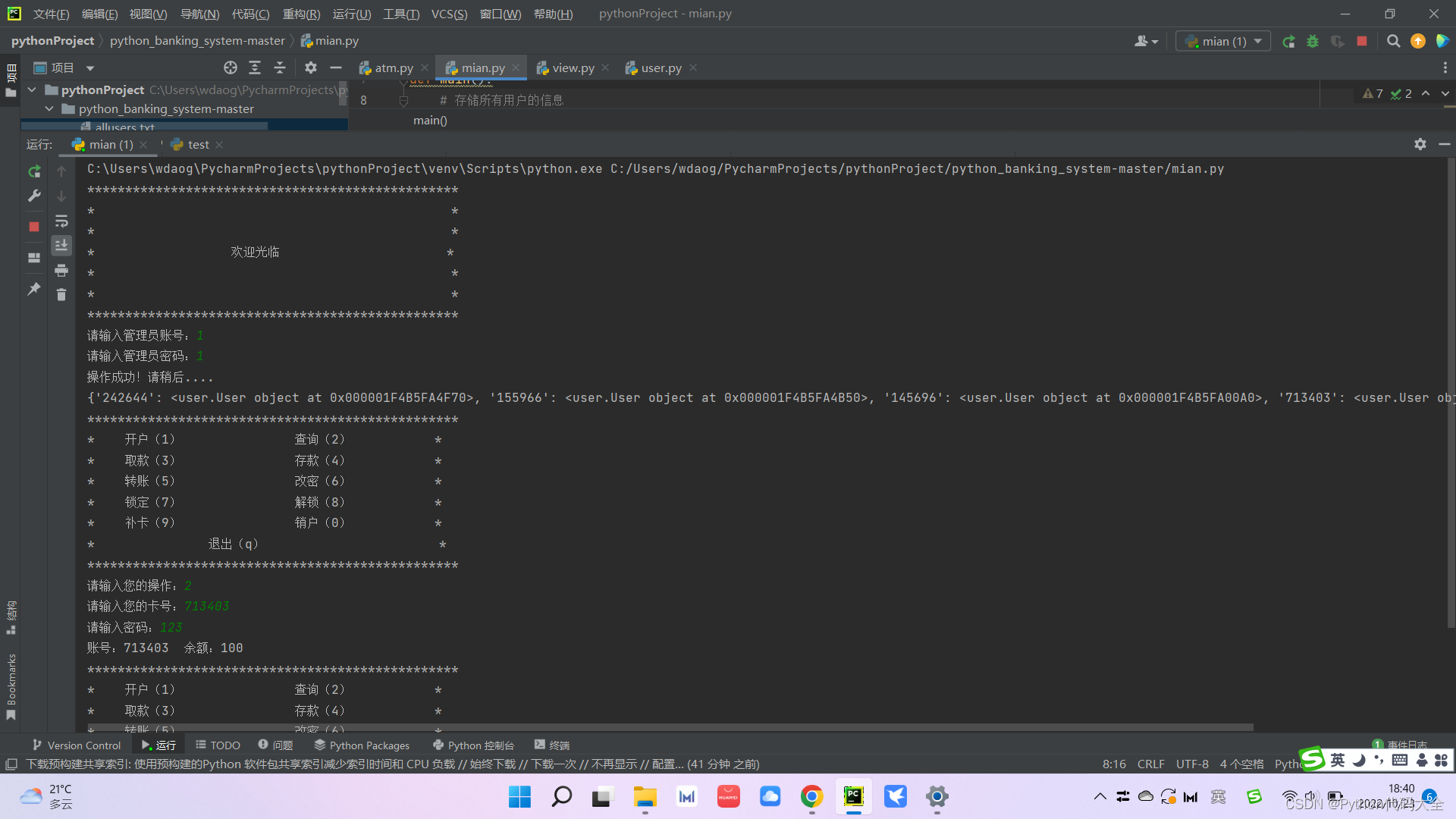Viewport: 1456px width, 819px height.
Task: Open run panel settings gear
Action: (x=1420, y=144)
